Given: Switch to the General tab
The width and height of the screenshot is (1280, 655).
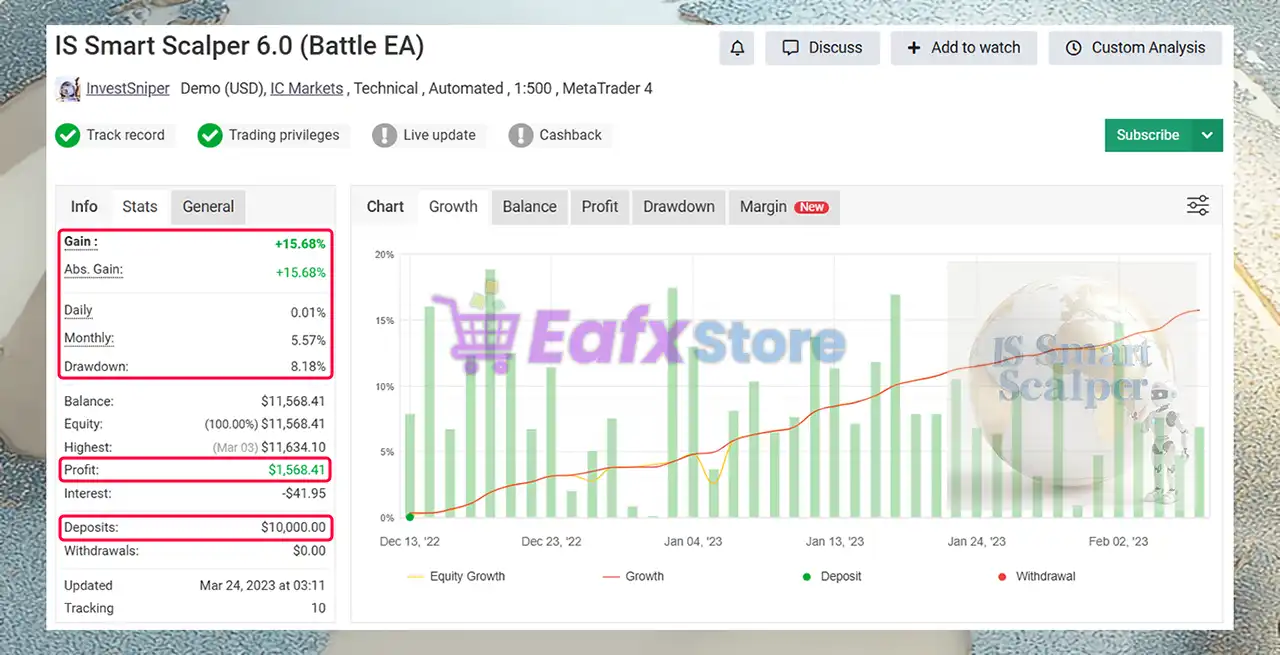Looking at the screenshot, I should [208, 207].
